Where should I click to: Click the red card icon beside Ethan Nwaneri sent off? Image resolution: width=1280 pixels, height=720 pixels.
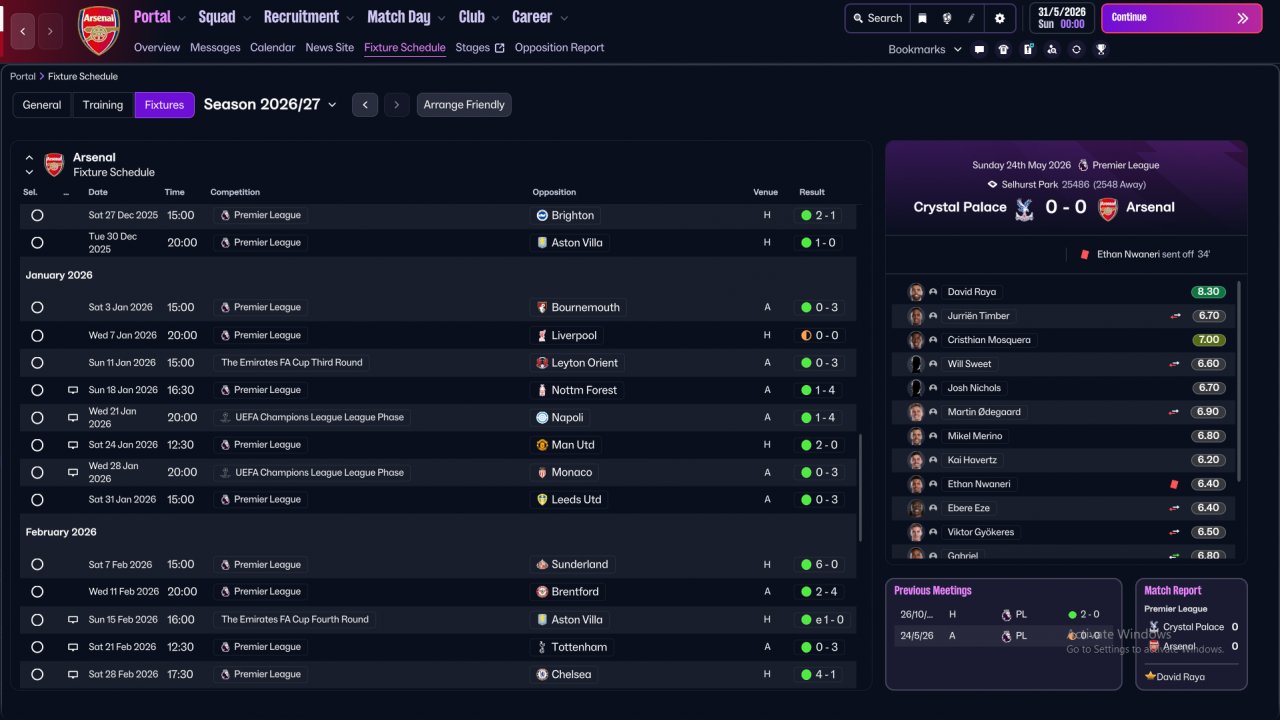pyautogui.click(x=1084, y=255)
